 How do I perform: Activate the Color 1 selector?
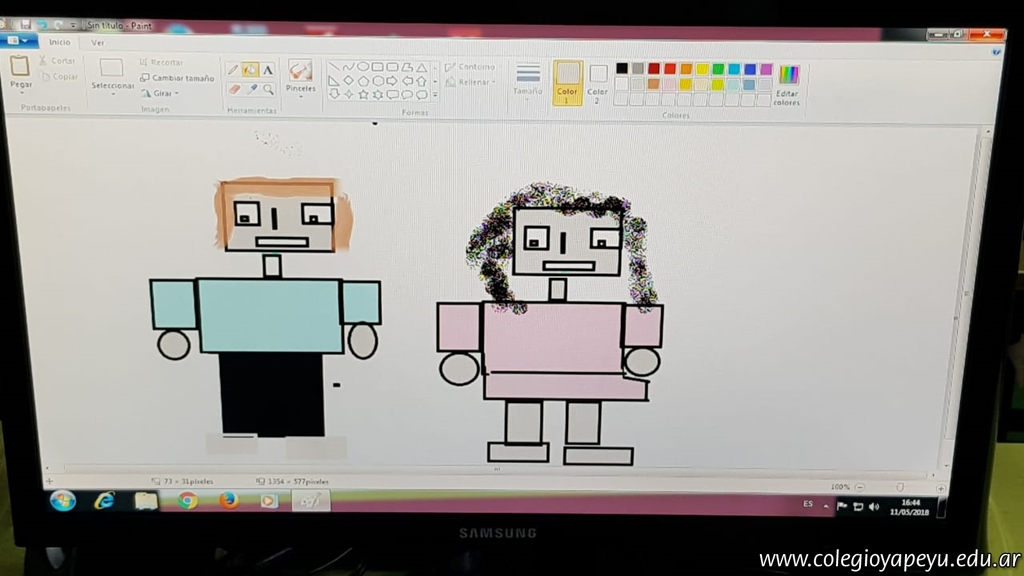point(567,81)
